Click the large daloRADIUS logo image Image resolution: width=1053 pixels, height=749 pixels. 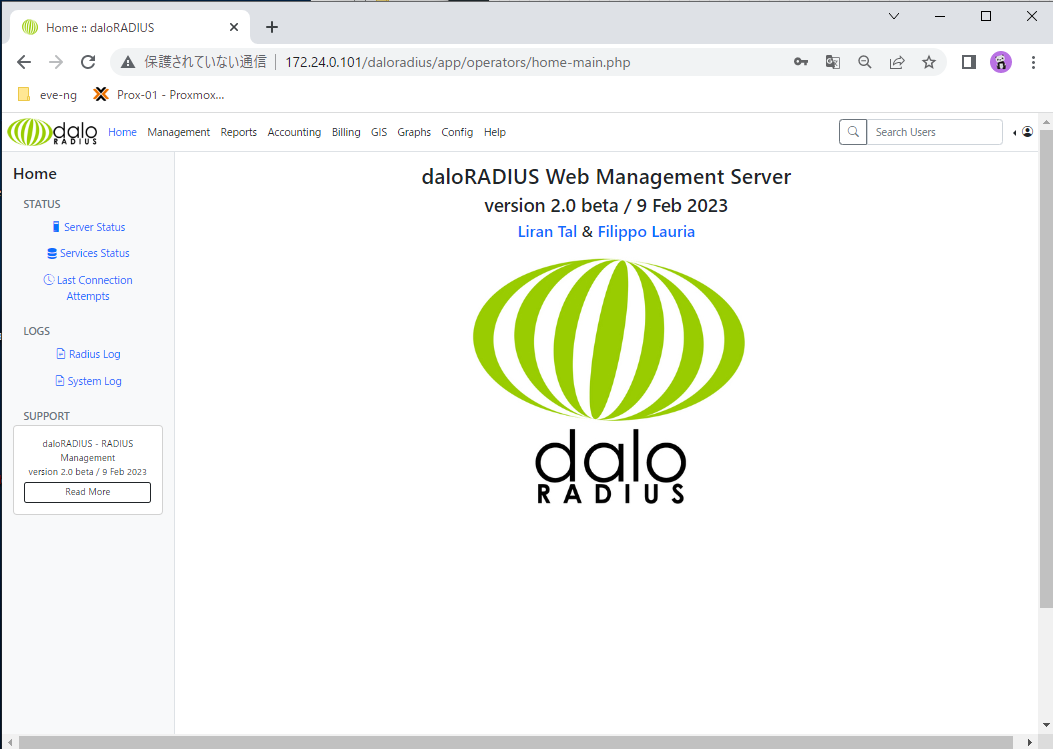click(x=609, y=380)
